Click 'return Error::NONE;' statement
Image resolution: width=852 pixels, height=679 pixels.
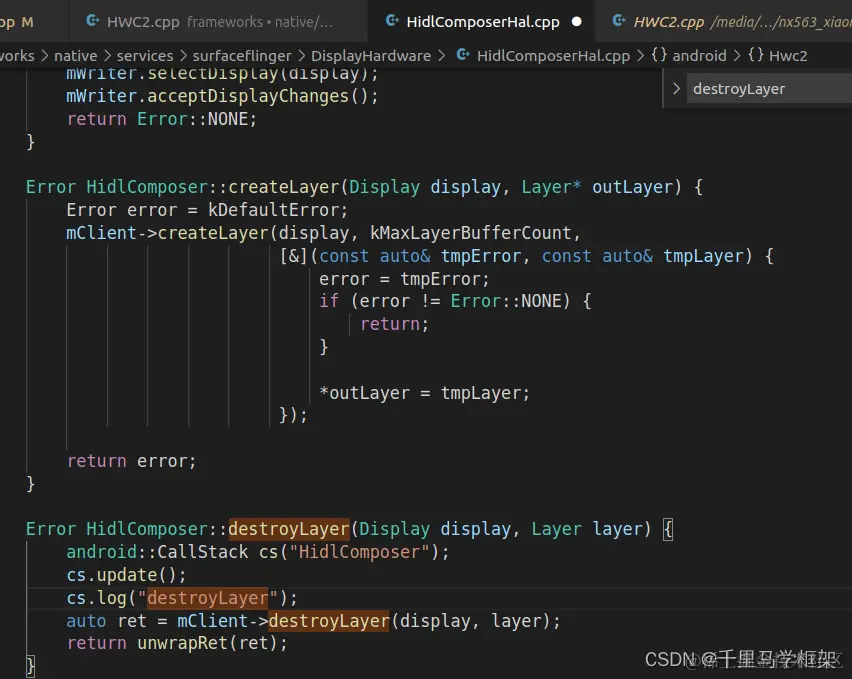click(161, 119)
